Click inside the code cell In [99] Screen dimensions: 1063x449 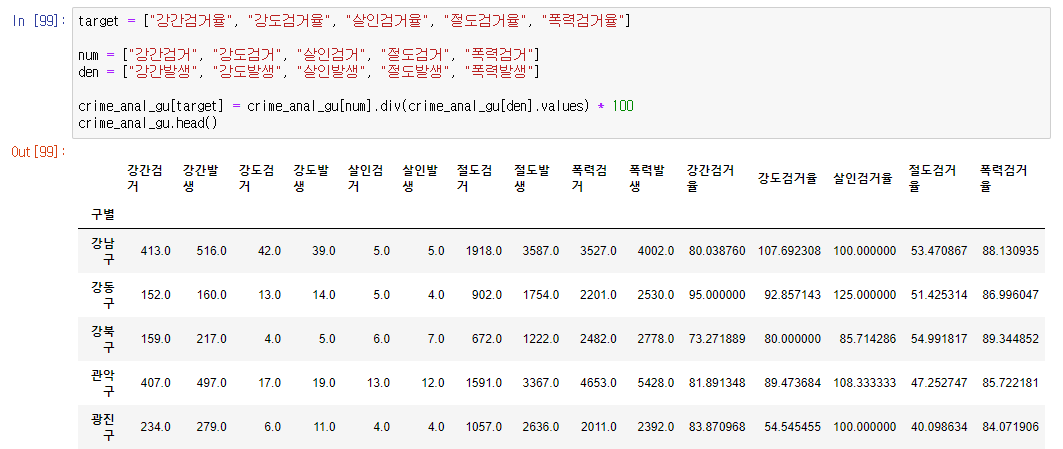[561, 73]
